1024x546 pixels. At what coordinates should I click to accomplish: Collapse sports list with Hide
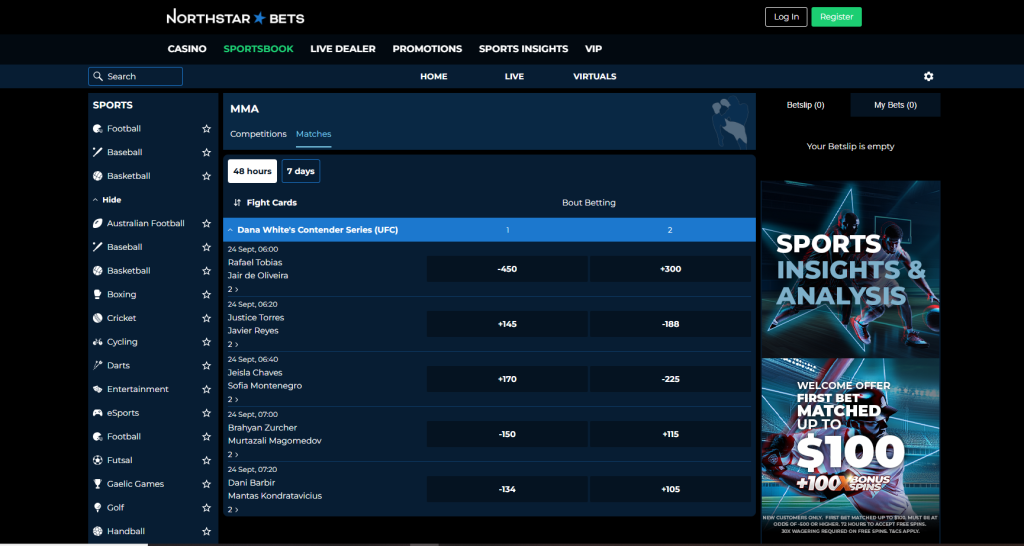pos(107,200)
